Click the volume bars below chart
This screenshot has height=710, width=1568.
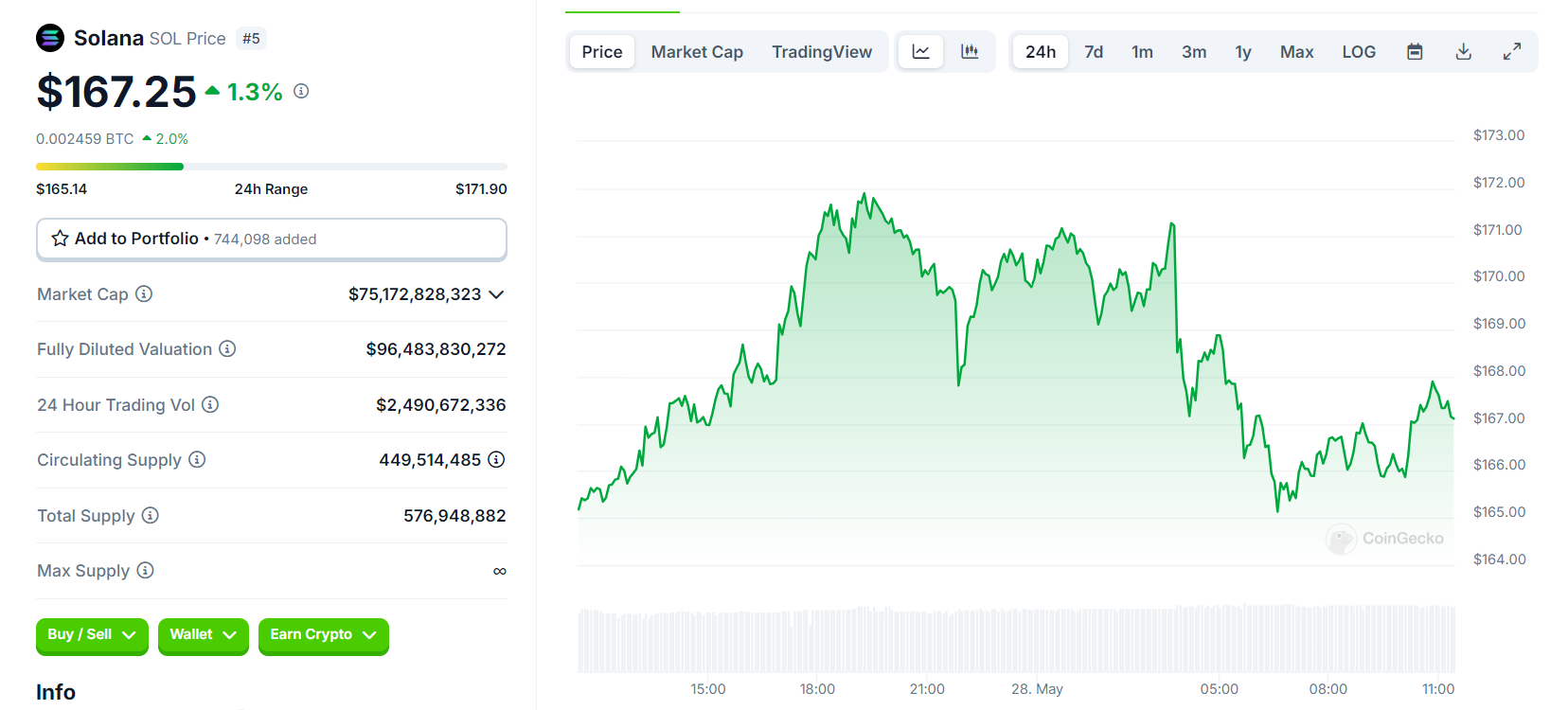(1016, 640)
